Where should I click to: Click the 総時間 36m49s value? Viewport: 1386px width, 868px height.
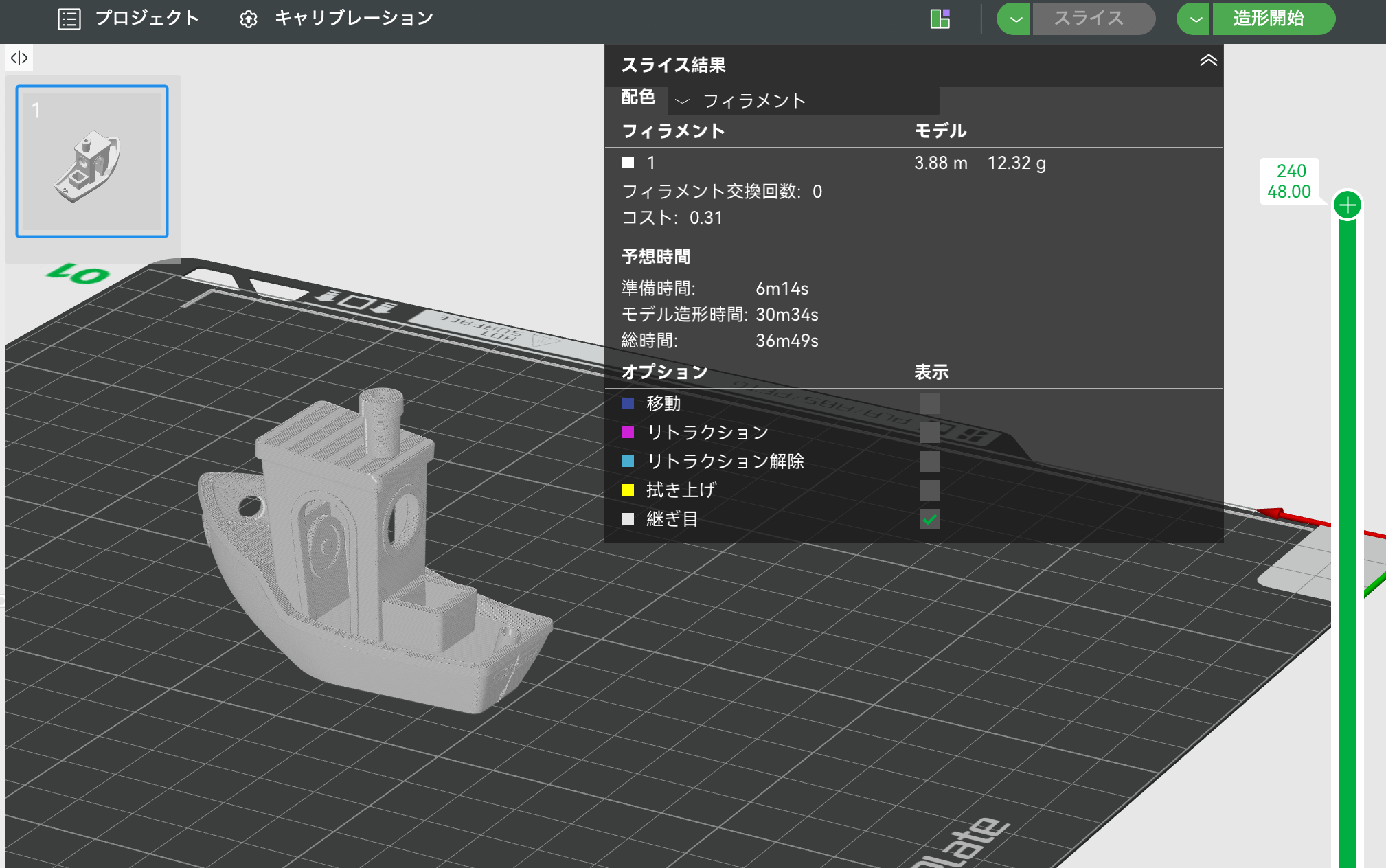pyautogui.click(x=787, y=341)
